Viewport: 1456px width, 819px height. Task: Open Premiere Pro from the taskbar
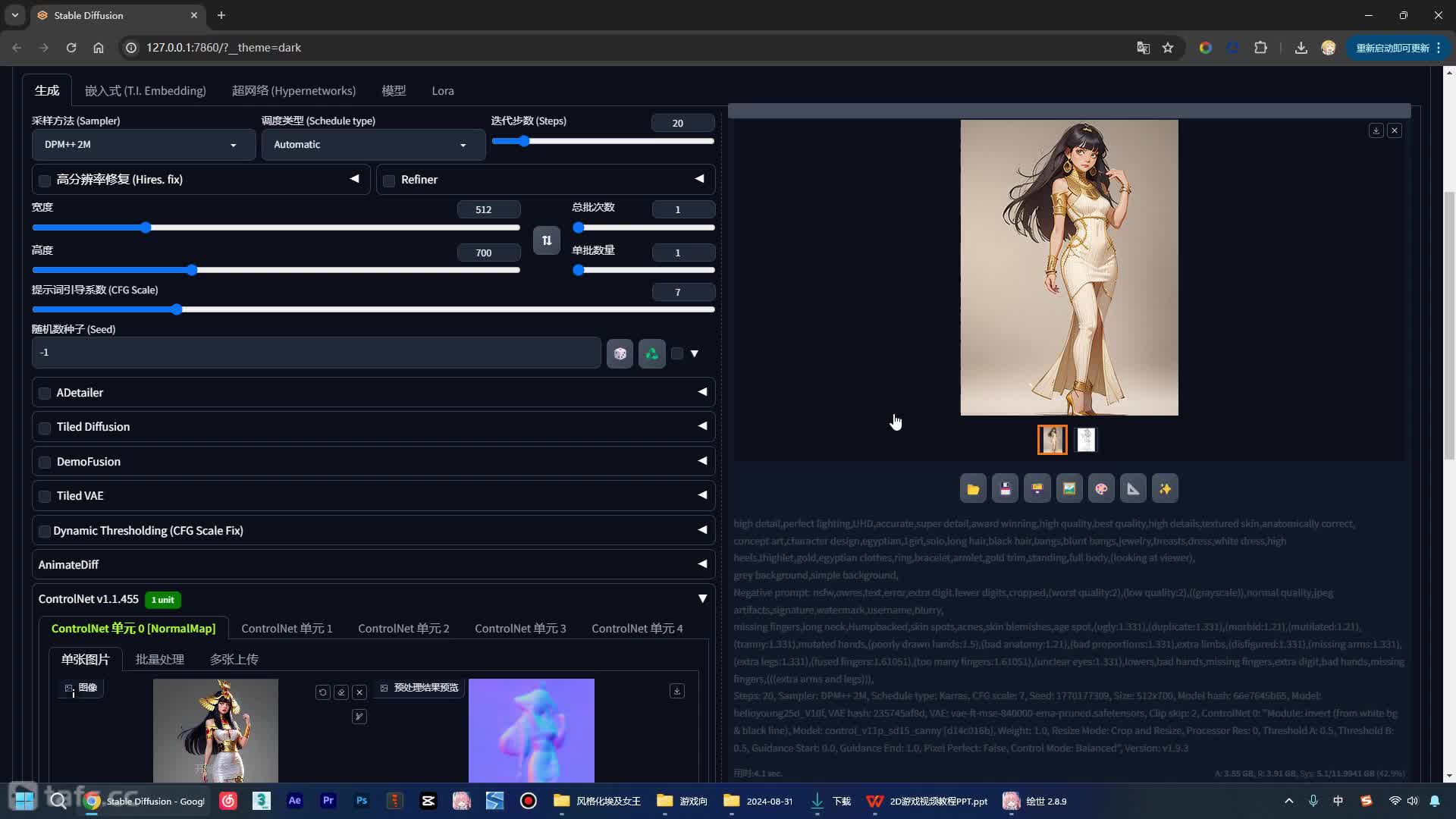point(328,801)
